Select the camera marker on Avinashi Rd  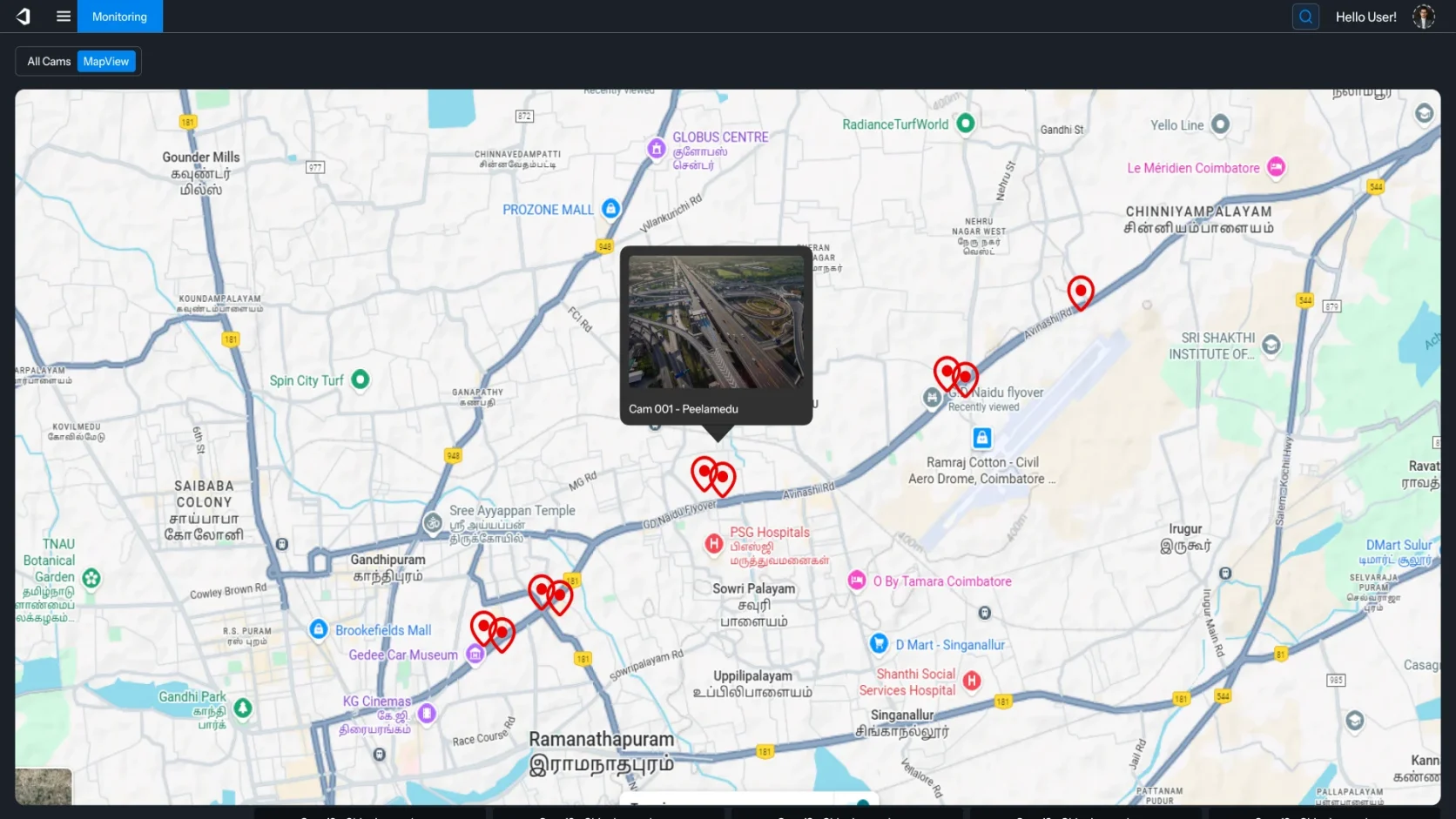pos(1081,293)
